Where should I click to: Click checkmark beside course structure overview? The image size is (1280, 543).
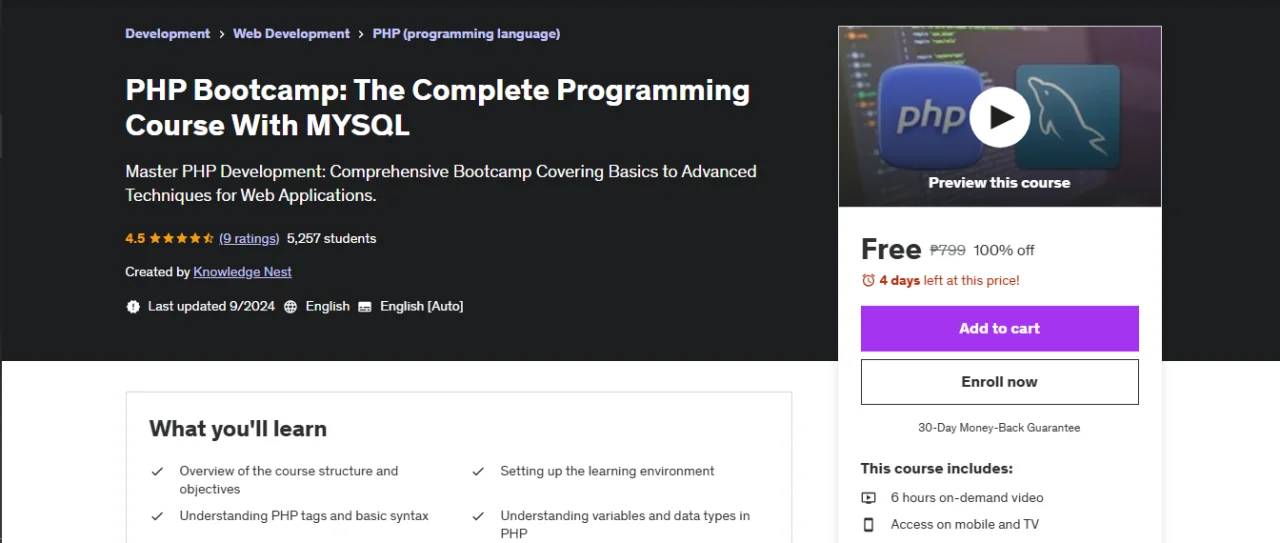[157, 471]
